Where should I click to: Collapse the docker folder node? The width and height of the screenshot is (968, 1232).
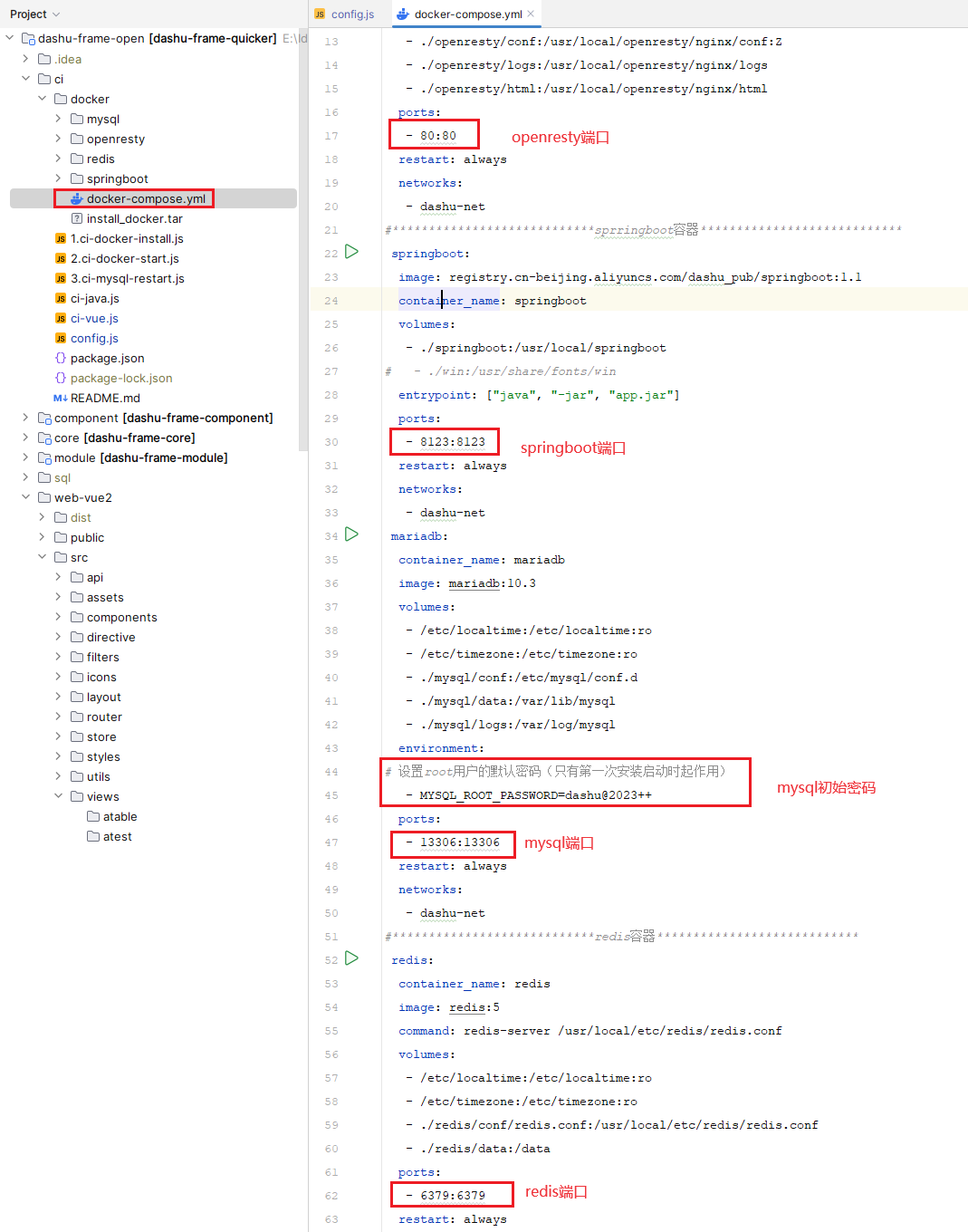[x=42, y=99]
